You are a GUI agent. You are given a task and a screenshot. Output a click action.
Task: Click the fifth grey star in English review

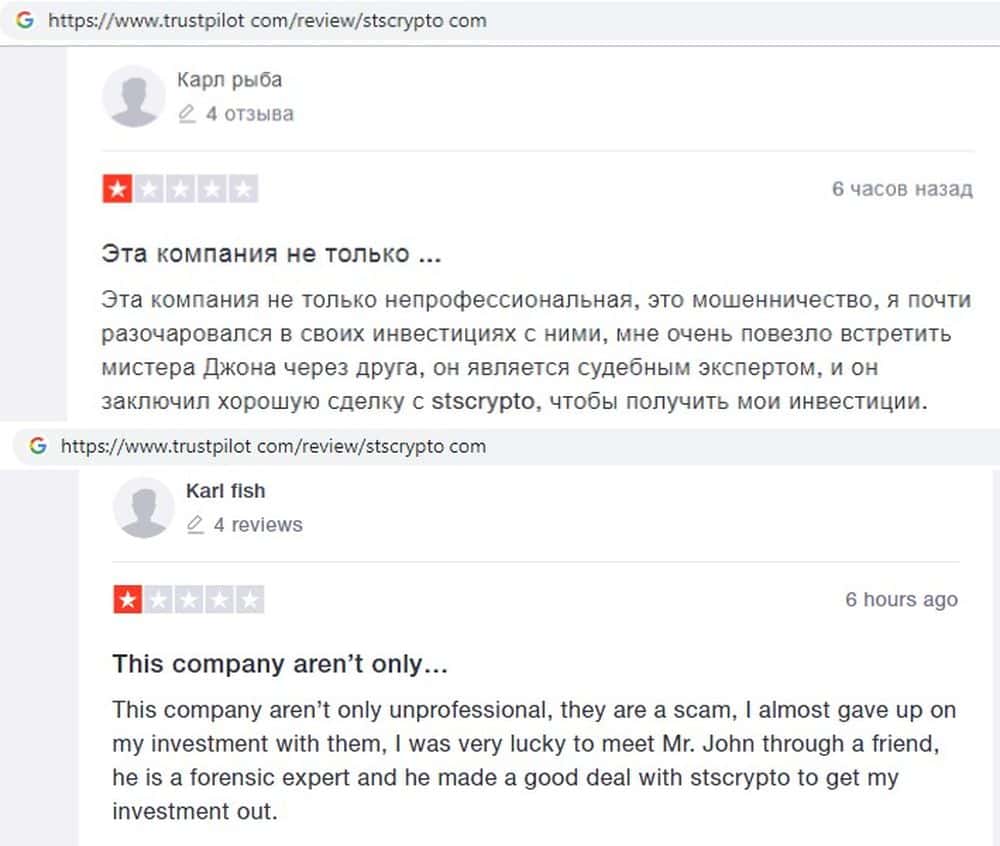coord(251,600)
